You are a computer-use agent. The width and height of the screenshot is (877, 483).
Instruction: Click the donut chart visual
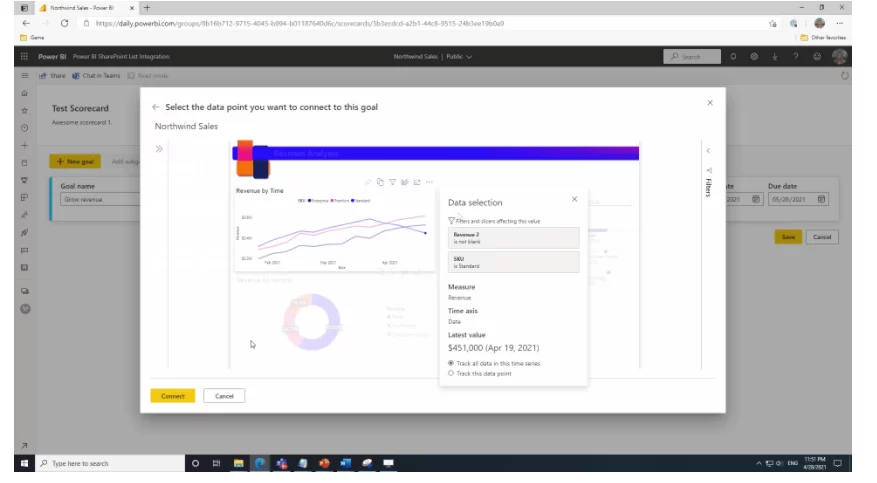[312, 322]
